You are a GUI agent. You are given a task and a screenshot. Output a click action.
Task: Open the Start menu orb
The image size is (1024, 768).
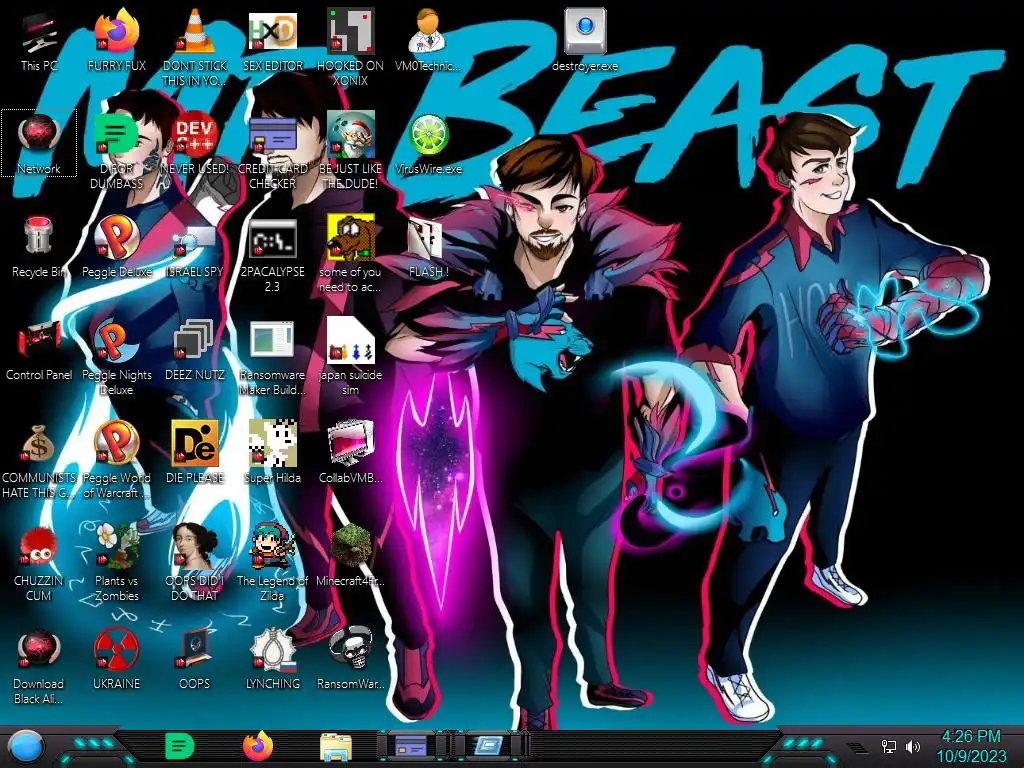[x=26, y=747]
